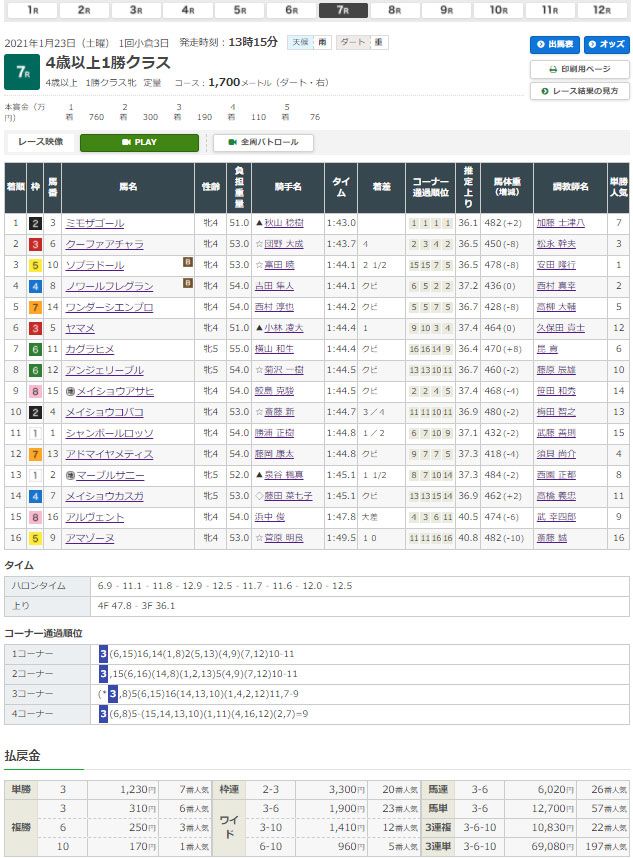The width and height of the screenshot is (633, 858).
Task: Open the 出馬表 race card button
Action: 554,45
